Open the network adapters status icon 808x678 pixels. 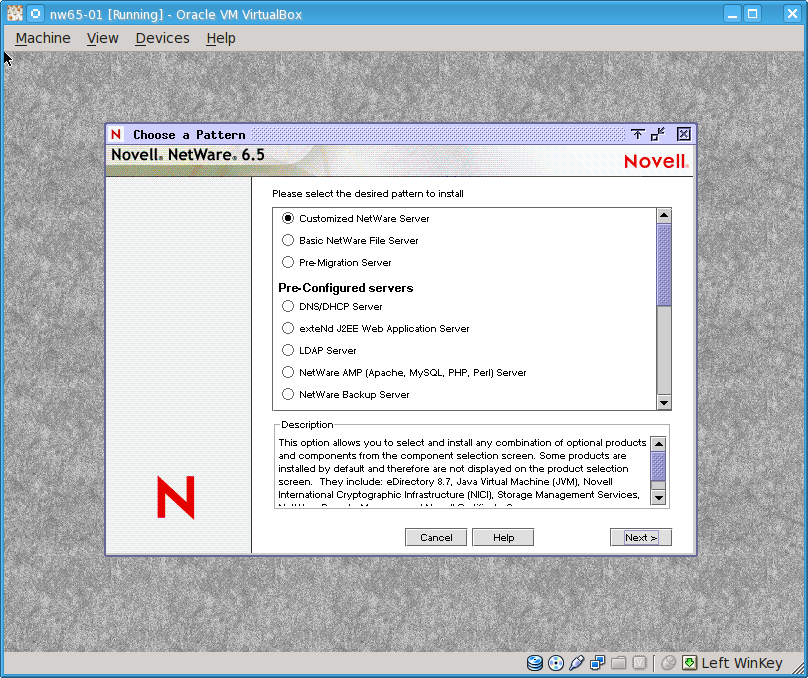click(598, 663)
